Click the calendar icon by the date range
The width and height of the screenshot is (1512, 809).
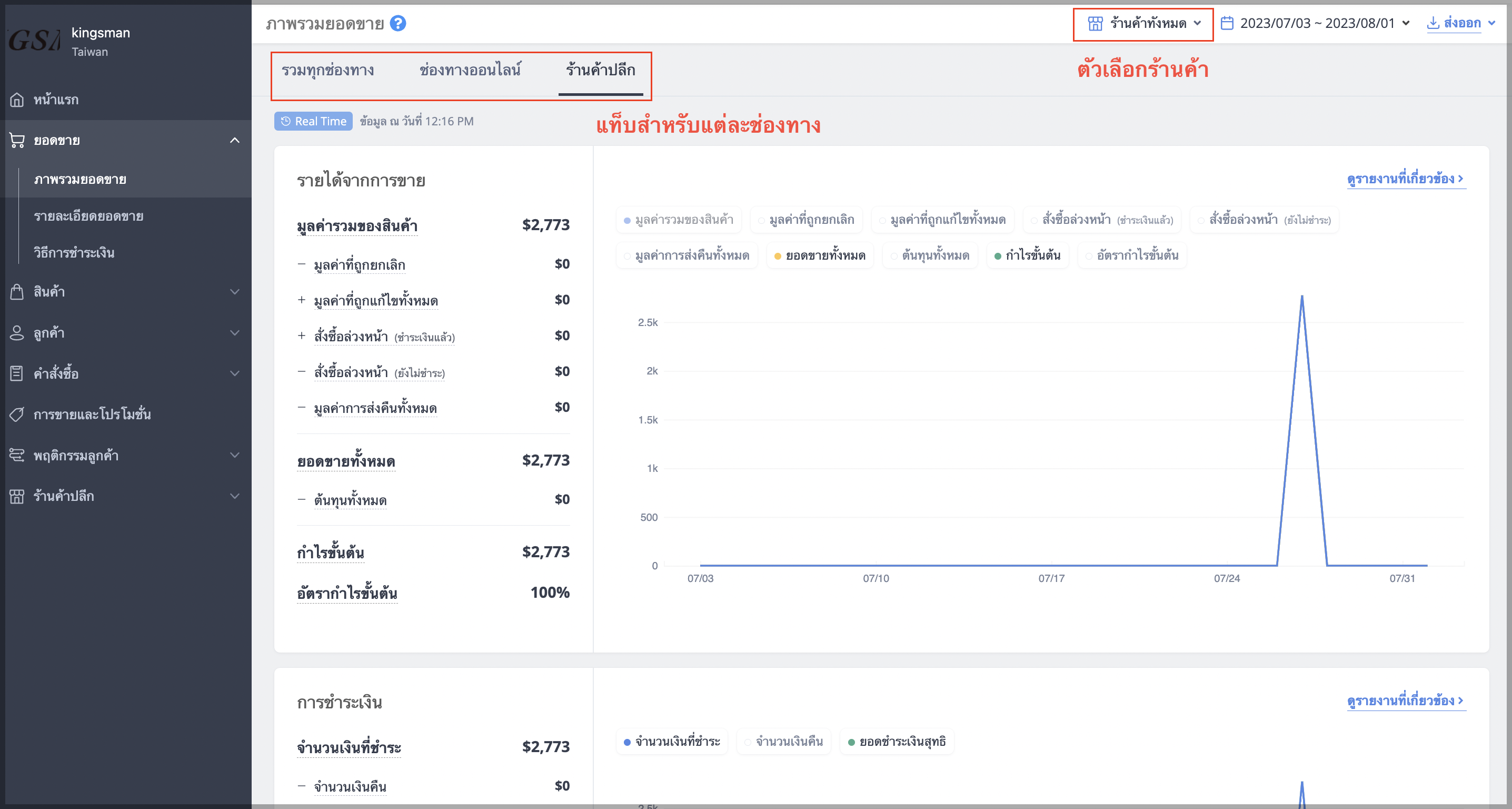[1227, 24]
